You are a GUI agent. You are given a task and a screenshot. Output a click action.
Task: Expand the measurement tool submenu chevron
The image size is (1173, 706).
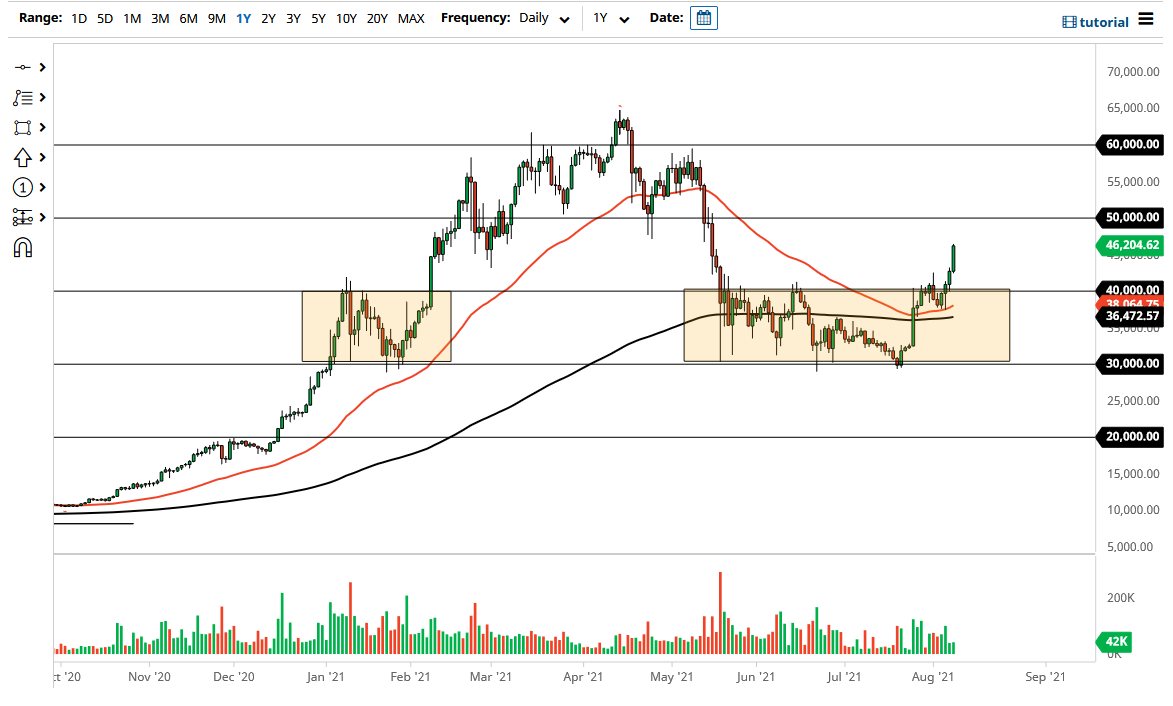tap(43, 217)
